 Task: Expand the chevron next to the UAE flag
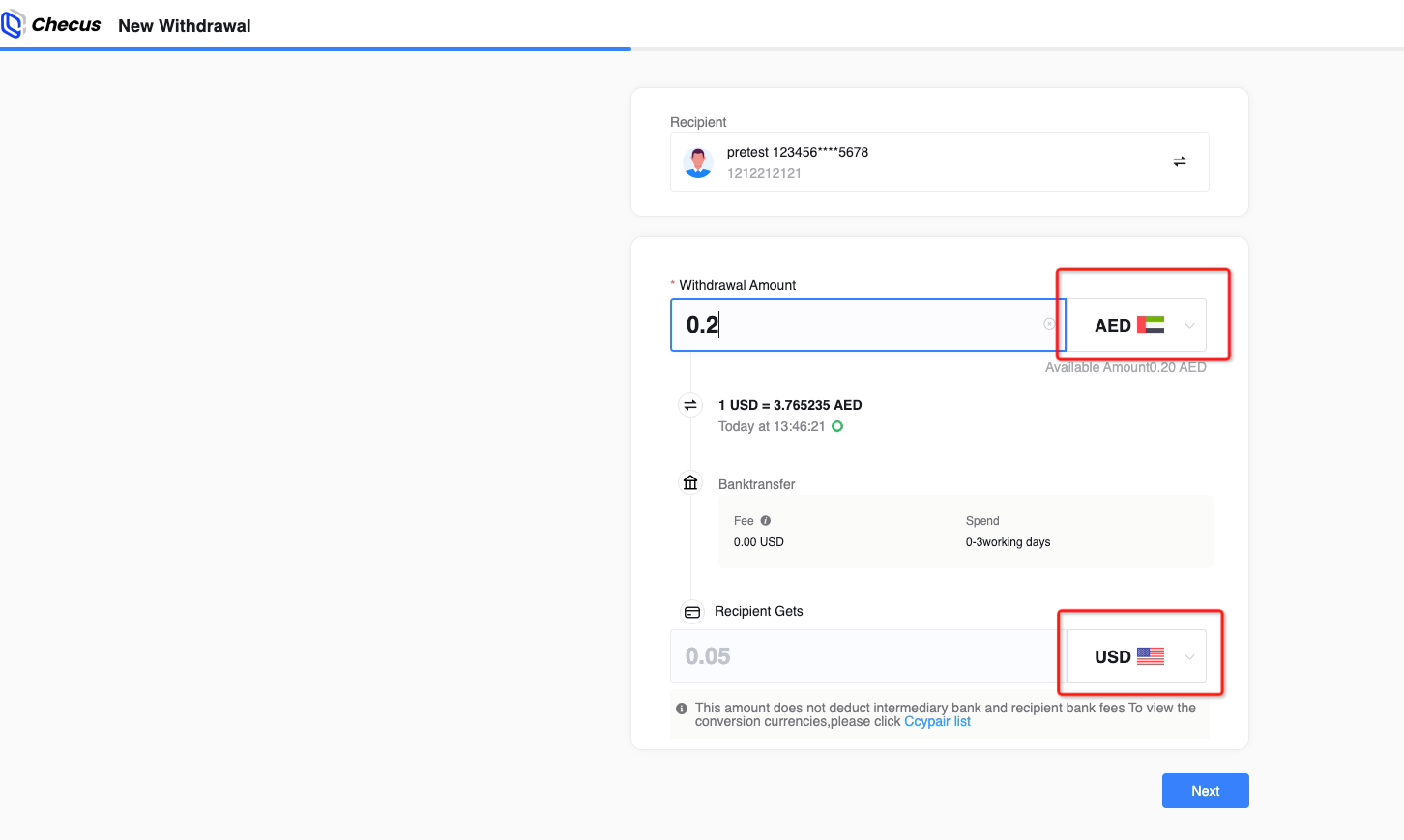(1189, 326)
